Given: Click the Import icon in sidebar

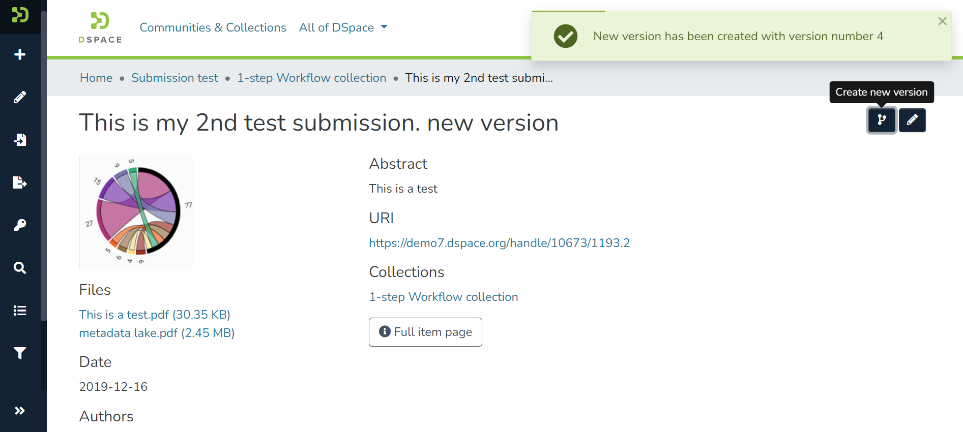Looking at the screenshot, I should (19, 140).
